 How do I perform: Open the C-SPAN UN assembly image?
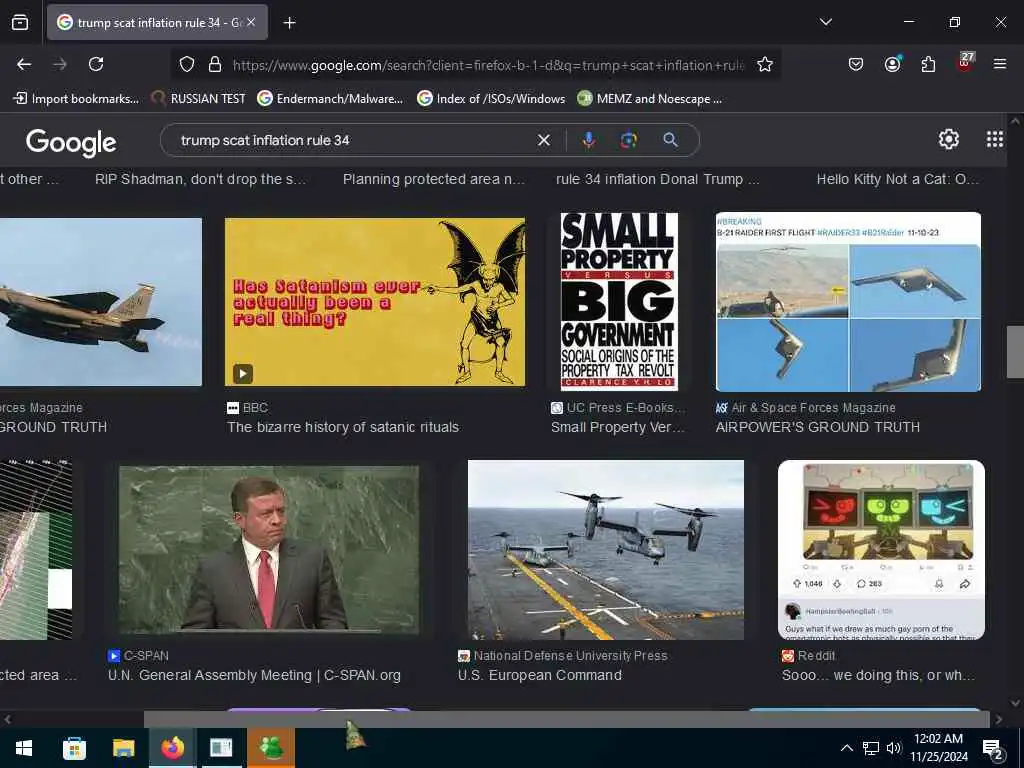[269, 550]
